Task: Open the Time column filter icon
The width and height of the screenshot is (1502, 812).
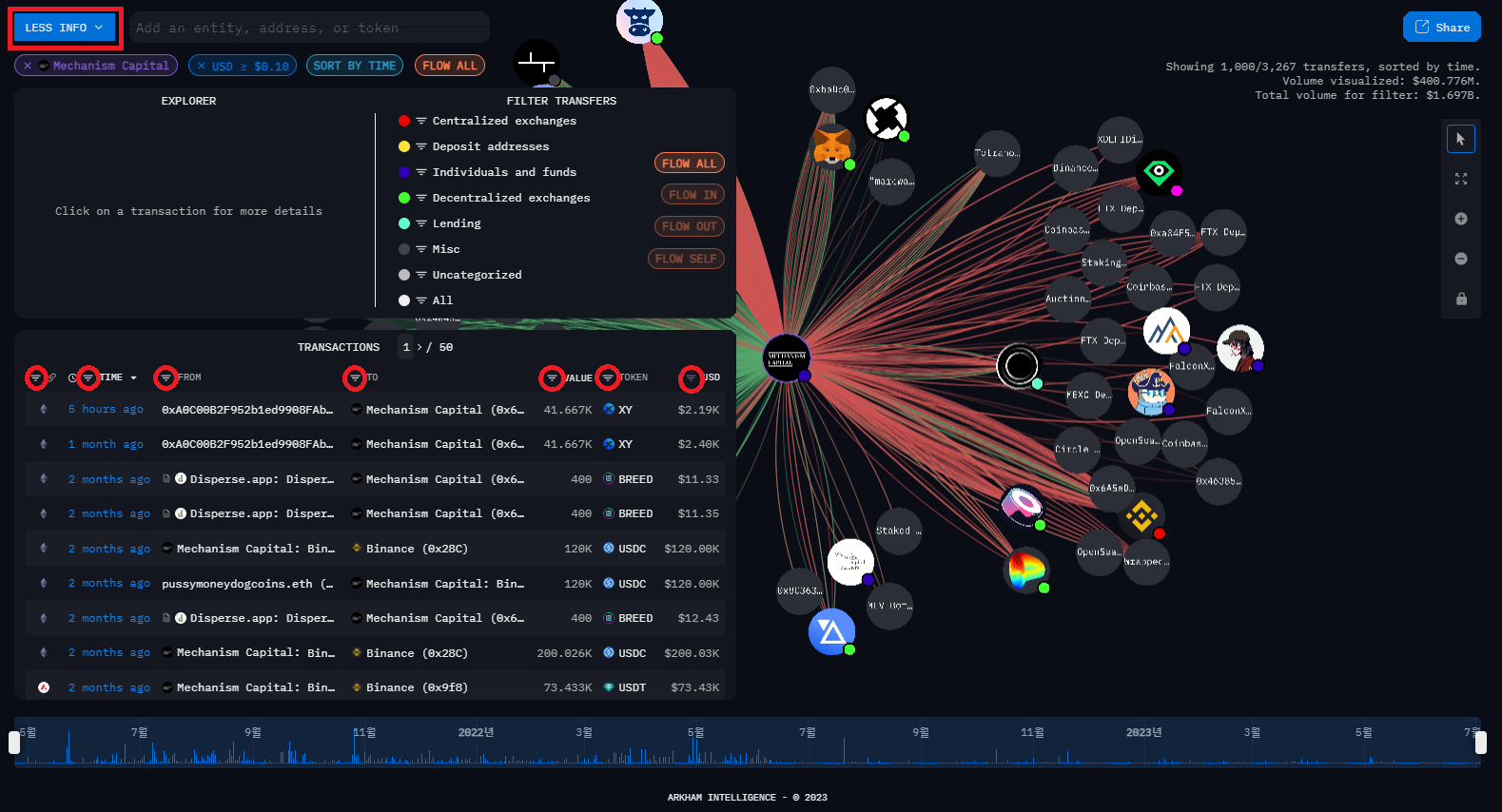Action: coord(88,377)
